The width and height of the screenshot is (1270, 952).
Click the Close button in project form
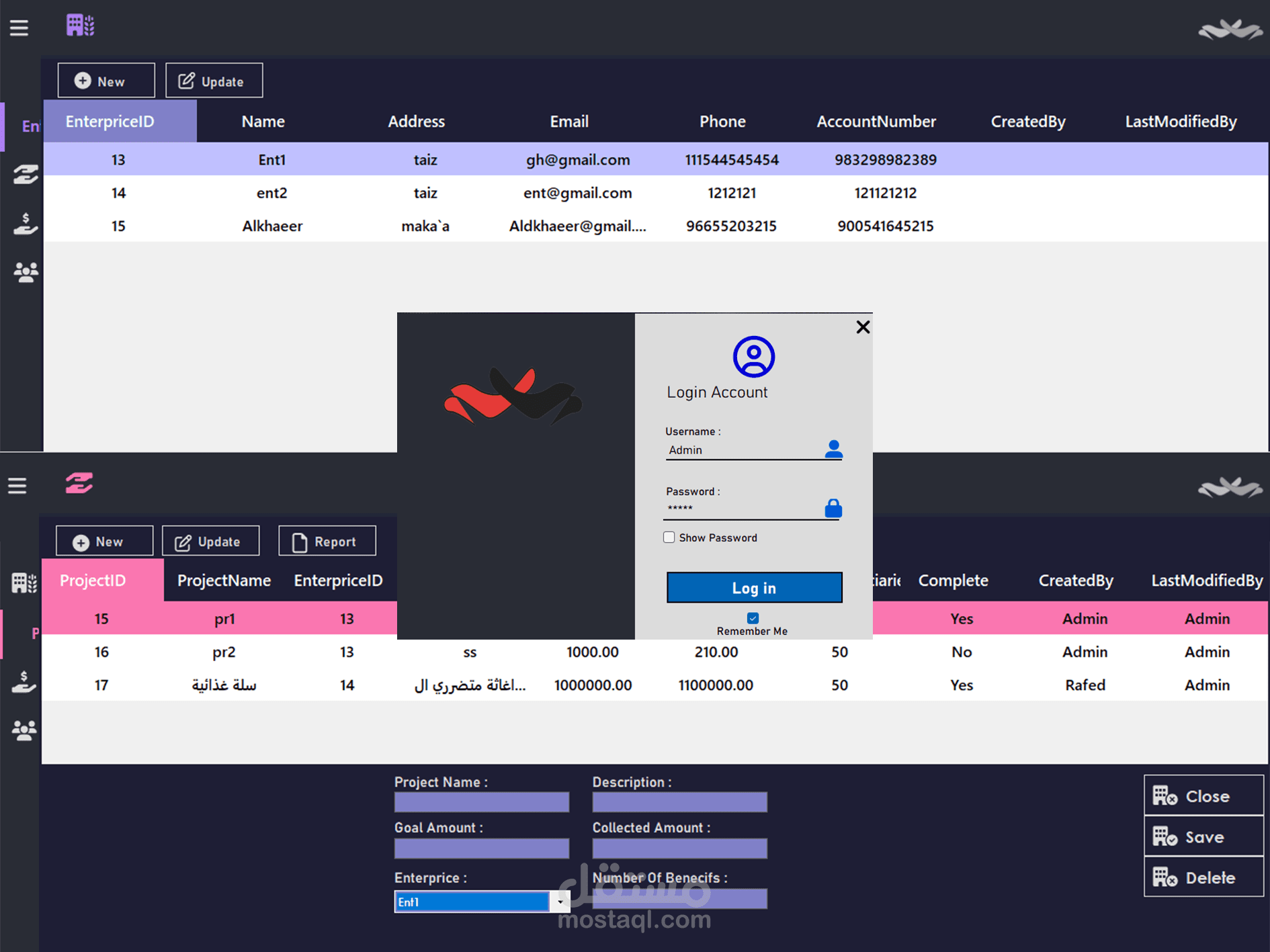[1203, 796]
